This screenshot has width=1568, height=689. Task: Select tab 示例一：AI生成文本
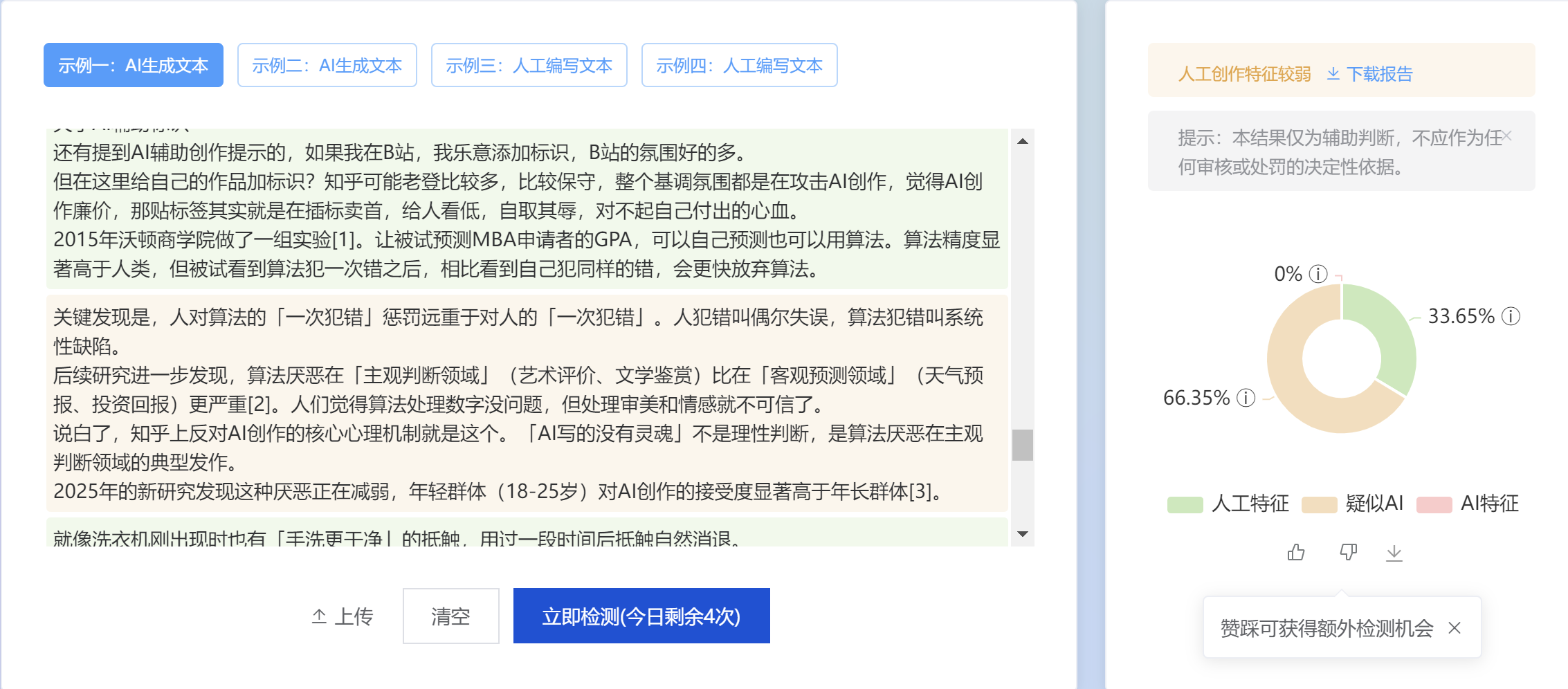pos(134,65)
